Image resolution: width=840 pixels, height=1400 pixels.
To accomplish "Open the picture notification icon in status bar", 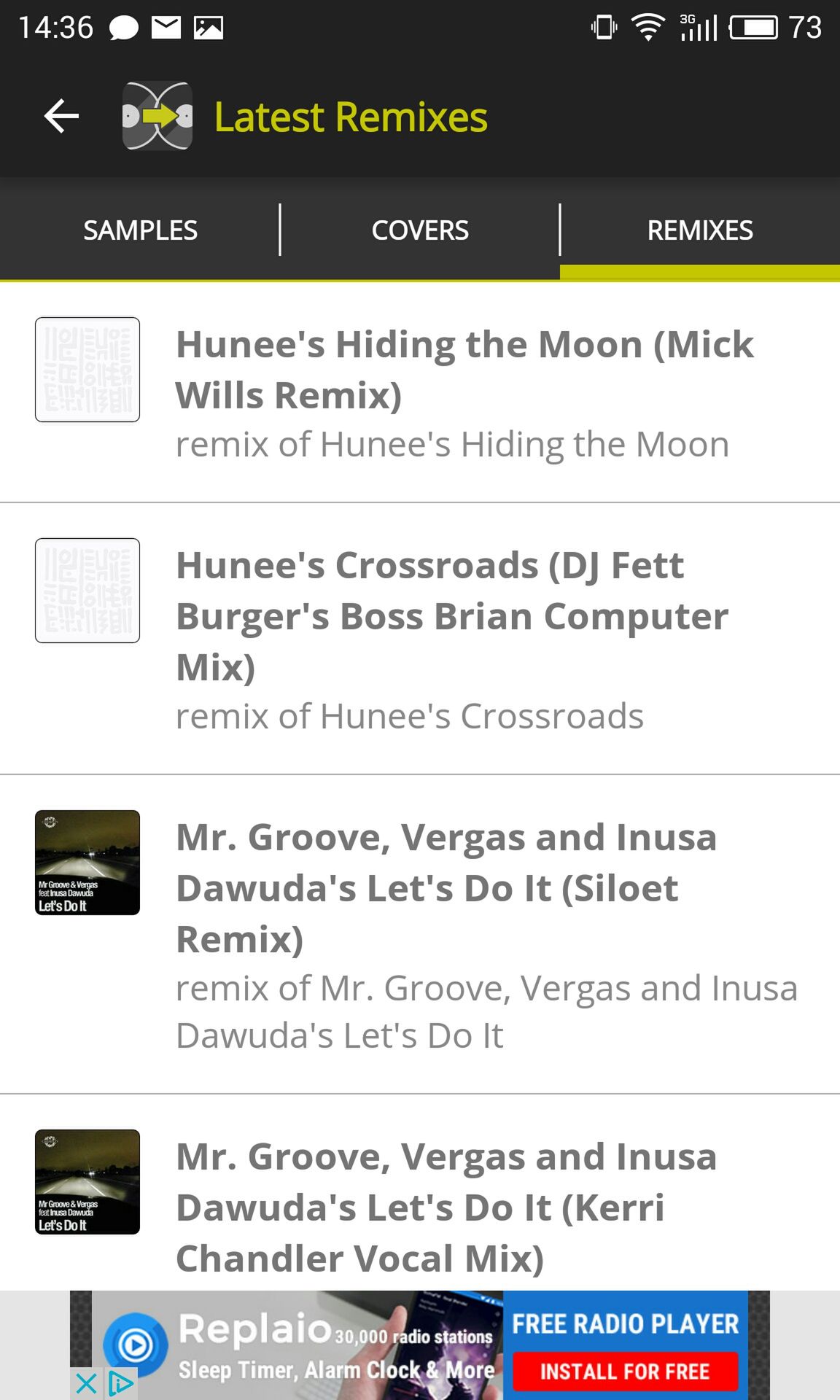I will tap(209, 28).
